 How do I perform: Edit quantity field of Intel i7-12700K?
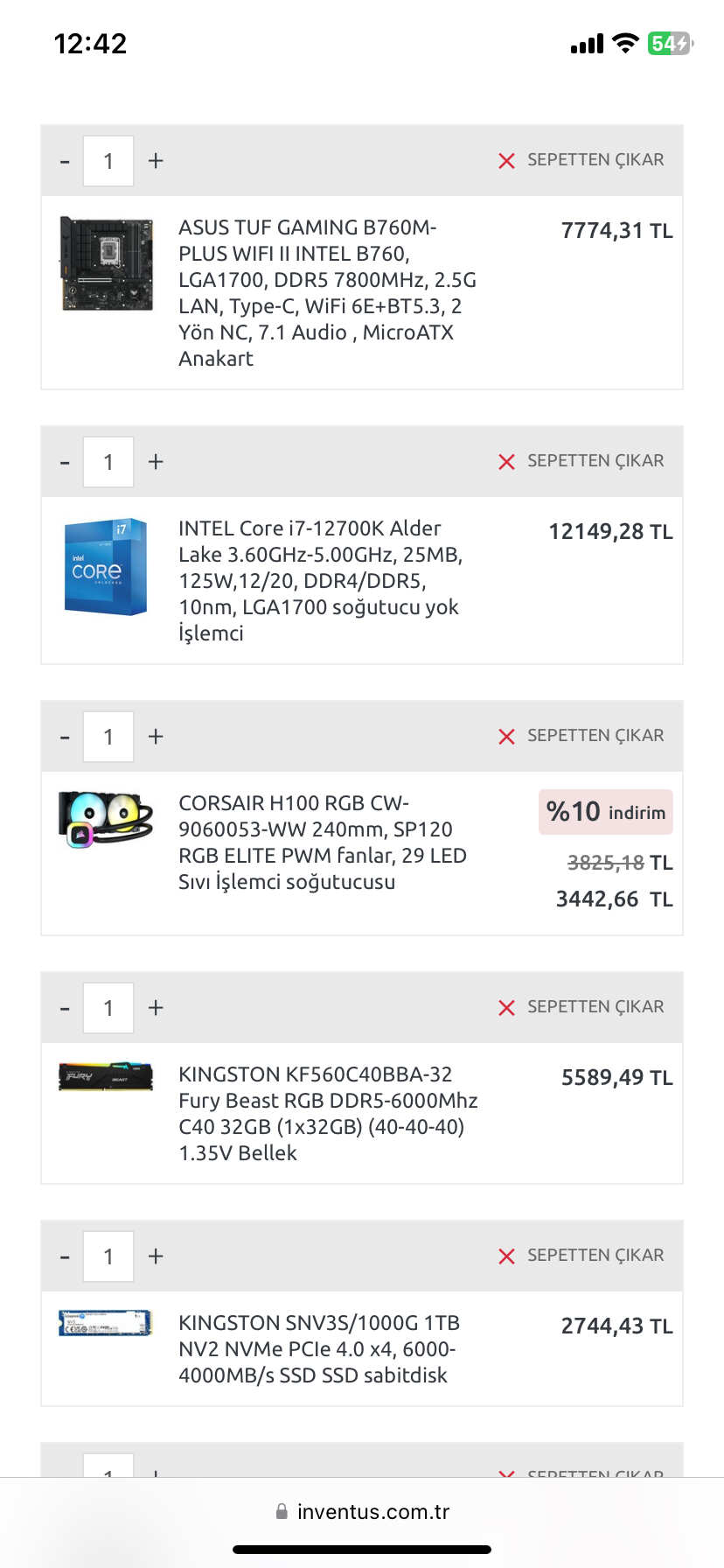tap(108, 462)
